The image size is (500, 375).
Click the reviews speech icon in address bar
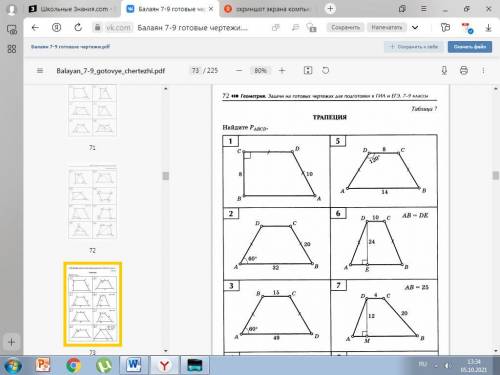point(295,28)
